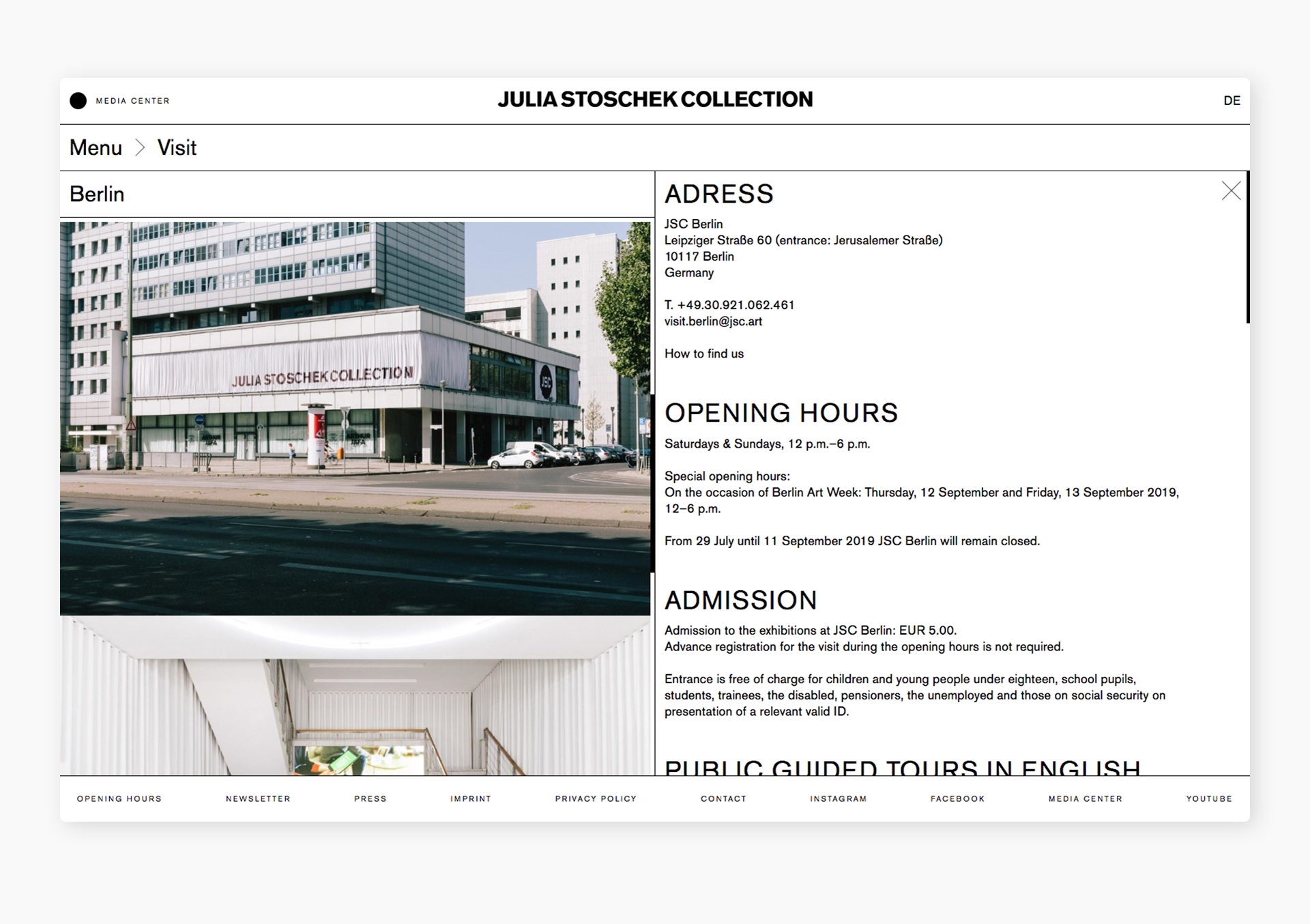Select the Visit breadcrumb item
This screenshot has width=1310, height=924.
click(x=177, y=147)
